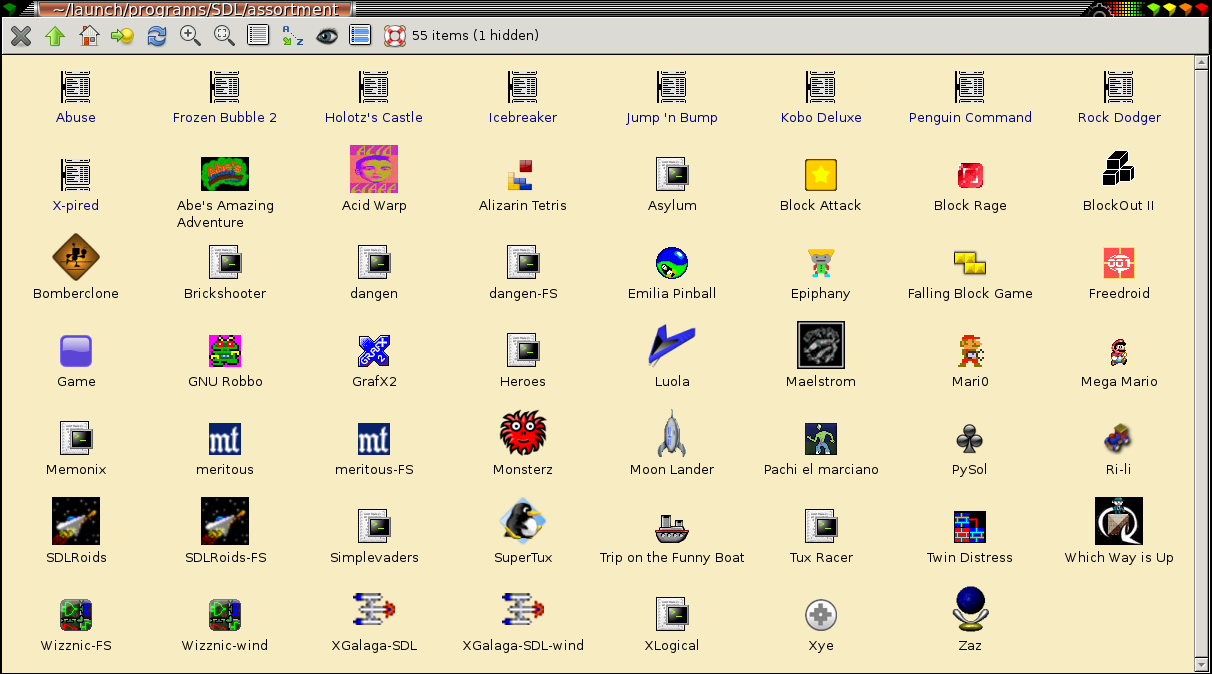
Task: Select the Ri-li train icon
Action: coord(1119,439)
